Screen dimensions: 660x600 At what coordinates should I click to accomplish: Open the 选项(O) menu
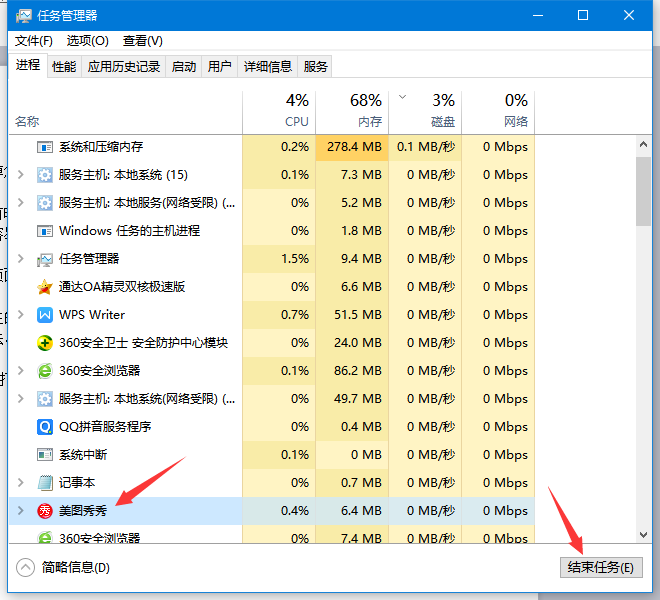click(x=88, y=41)
